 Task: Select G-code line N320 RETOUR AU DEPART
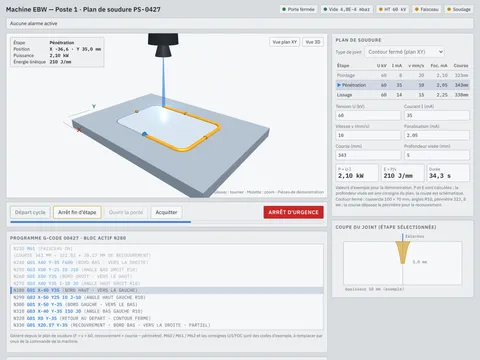coord(167,318)
